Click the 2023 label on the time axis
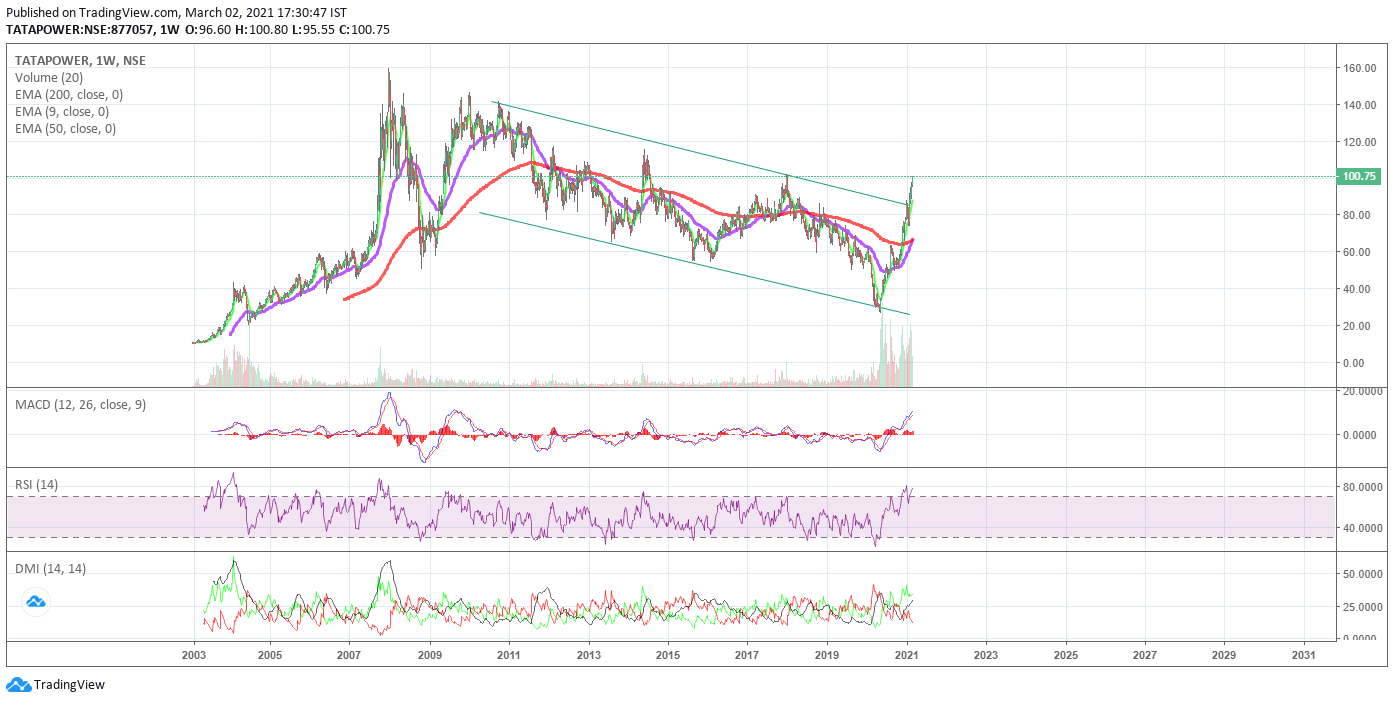This screenshot has width=1394, height=703. pos(986,655)
